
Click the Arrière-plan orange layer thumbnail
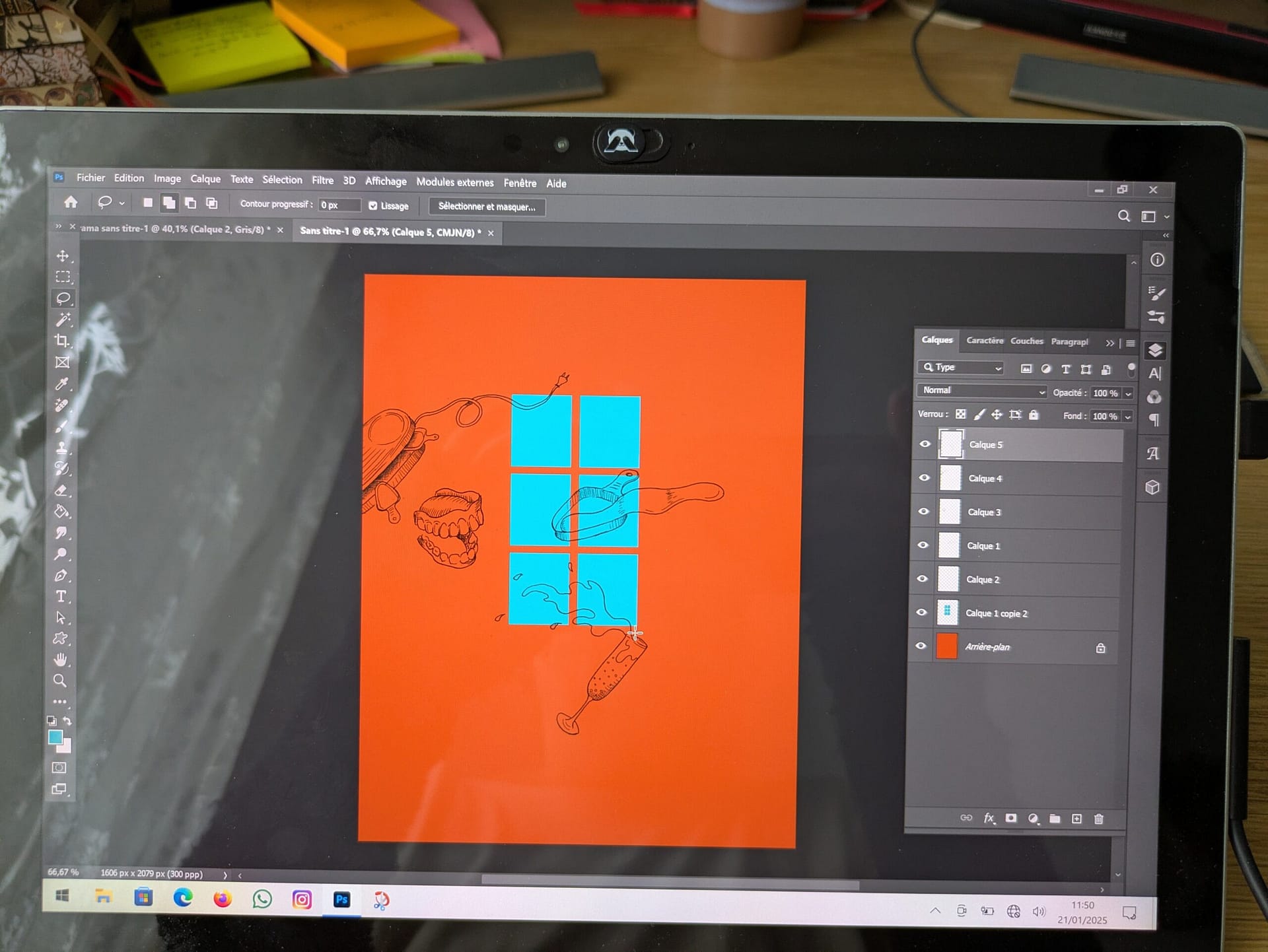click(x=946, y=646)
